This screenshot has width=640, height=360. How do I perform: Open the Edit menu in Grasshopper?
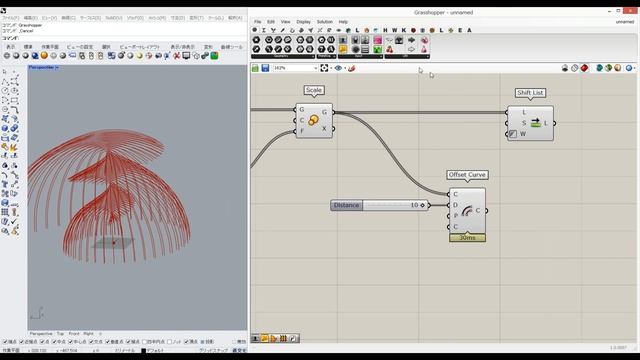click(271, 22)
